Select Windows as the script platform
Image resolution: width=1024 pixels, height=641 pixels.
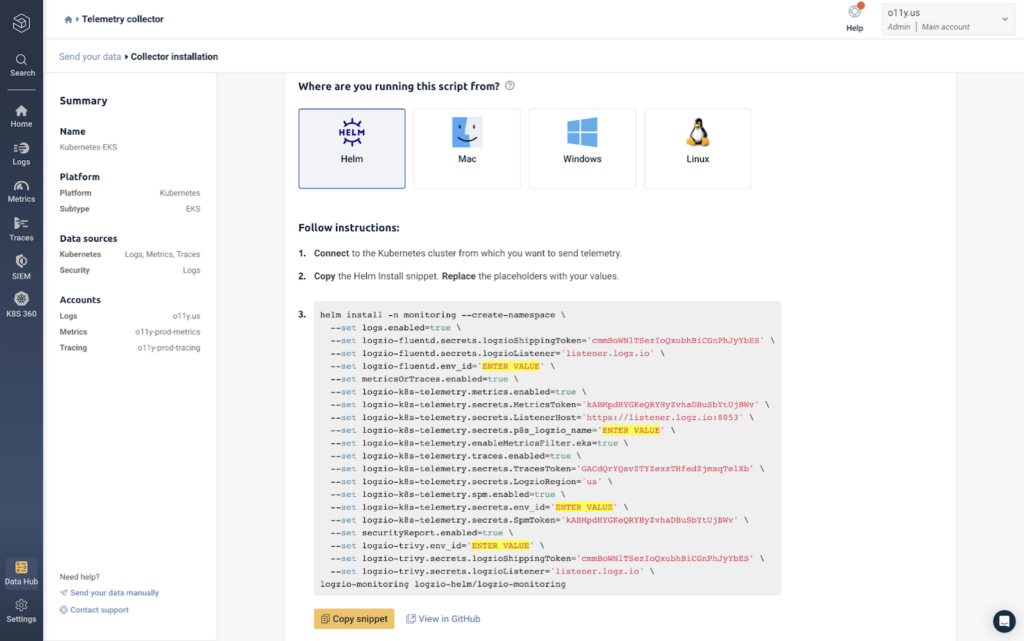pos(582,149)
